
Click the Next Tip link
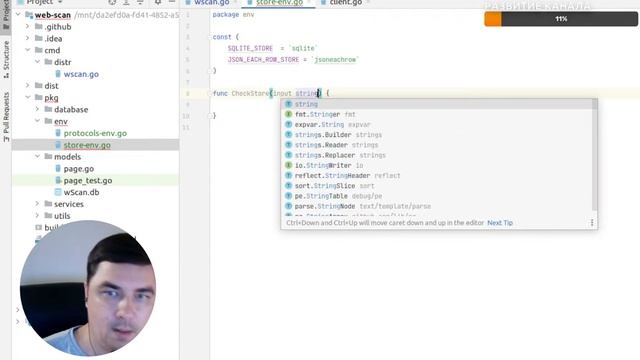click(x=500, y=223)
